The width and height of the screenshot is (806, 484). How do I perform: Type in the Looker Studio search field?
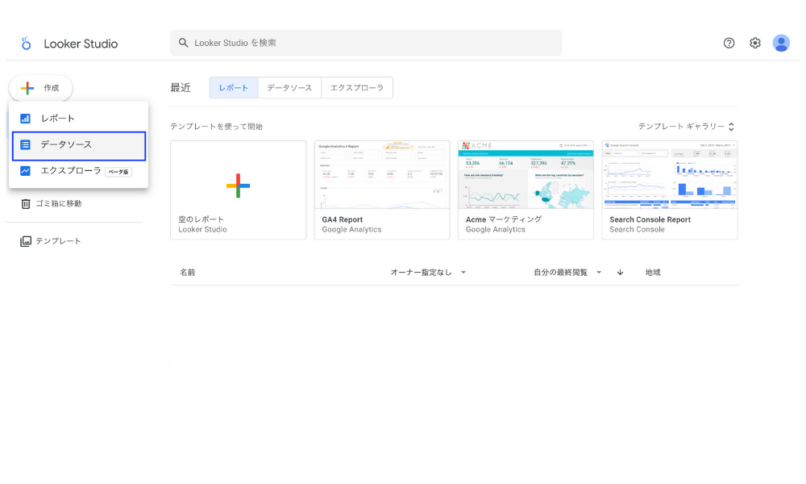[370, 43]
